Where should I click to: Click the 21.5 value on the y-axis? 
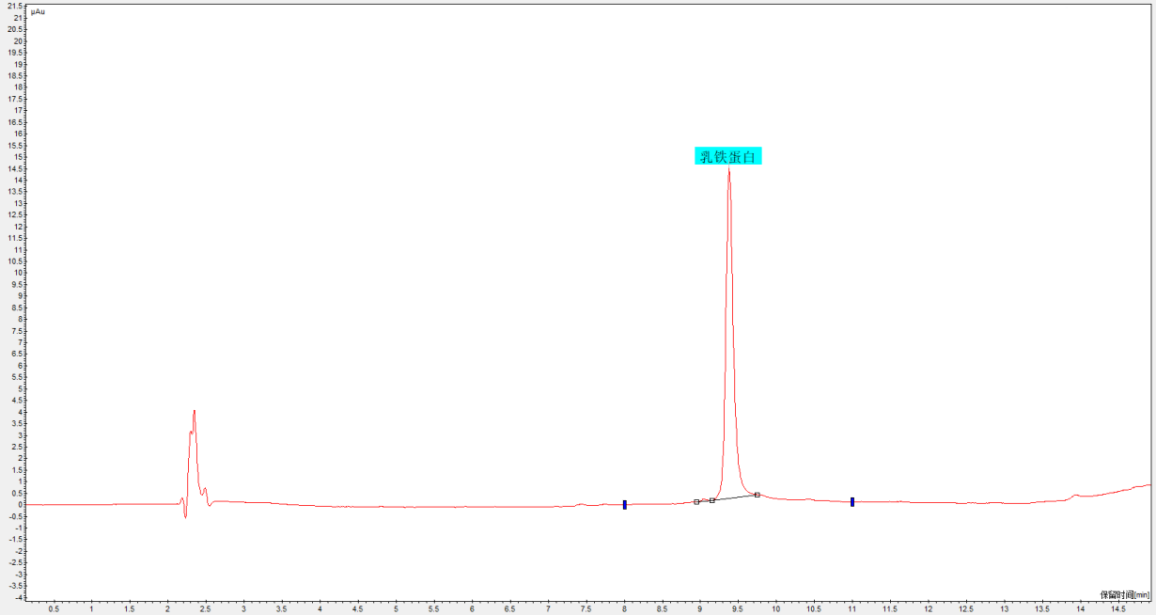[x=14, y=6]
